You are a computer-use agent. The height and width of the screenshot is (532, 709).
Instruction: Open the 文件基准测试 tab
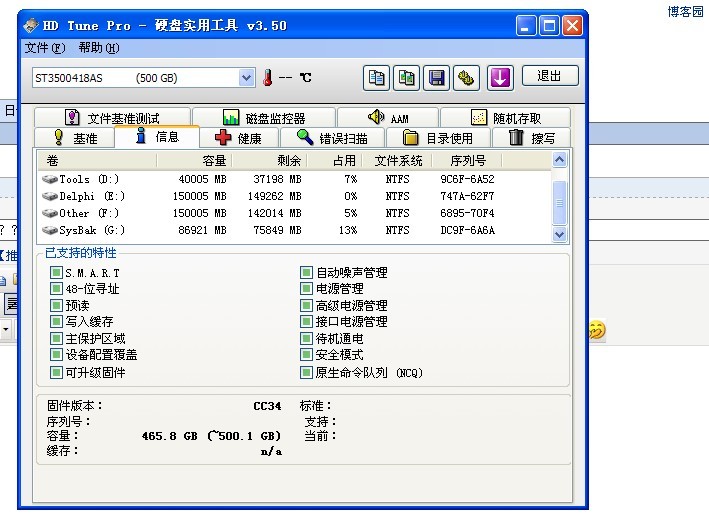[x=112, y=118]
